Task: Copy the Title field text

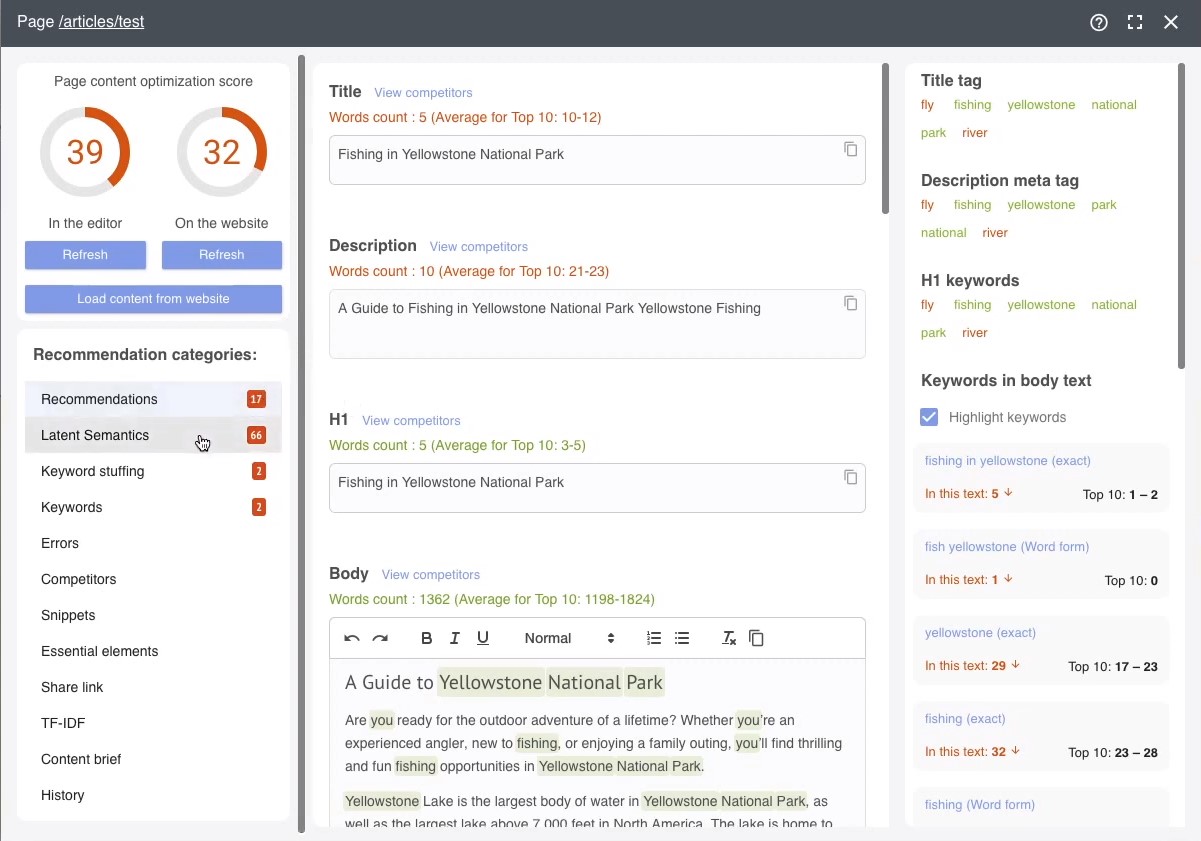Action: click(851, 148)
